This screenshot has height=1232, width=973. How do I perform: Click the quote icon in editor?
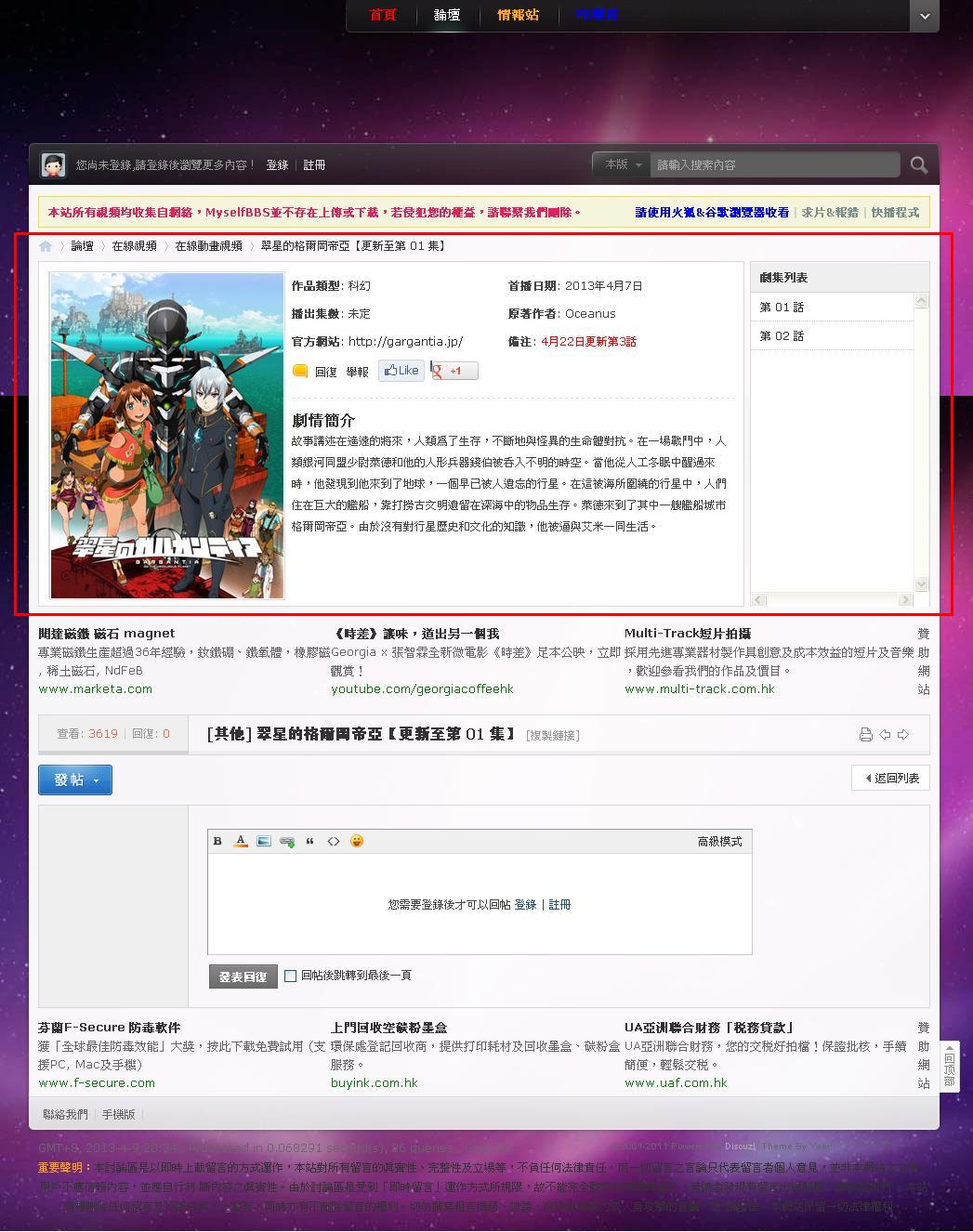click(x=310, y=841)
